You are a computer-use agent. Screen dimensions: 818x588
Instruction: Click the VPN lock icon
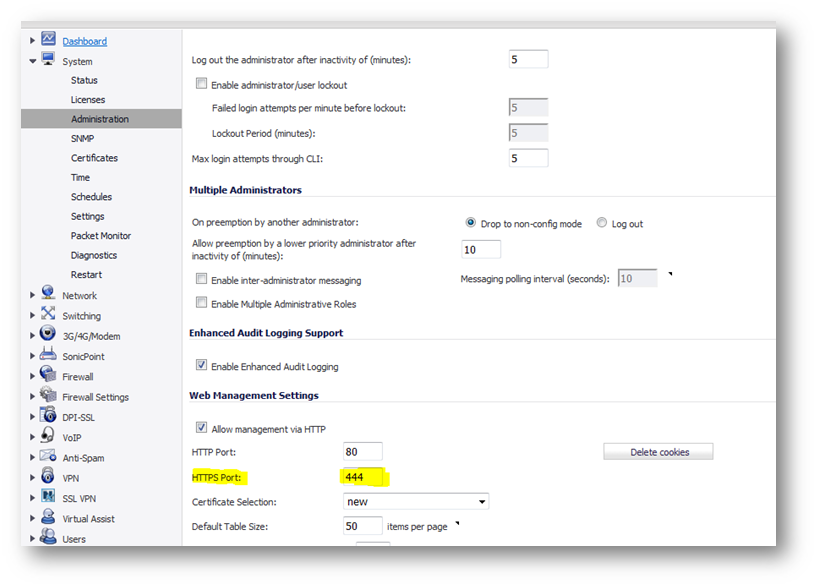[x=48, y=475]
